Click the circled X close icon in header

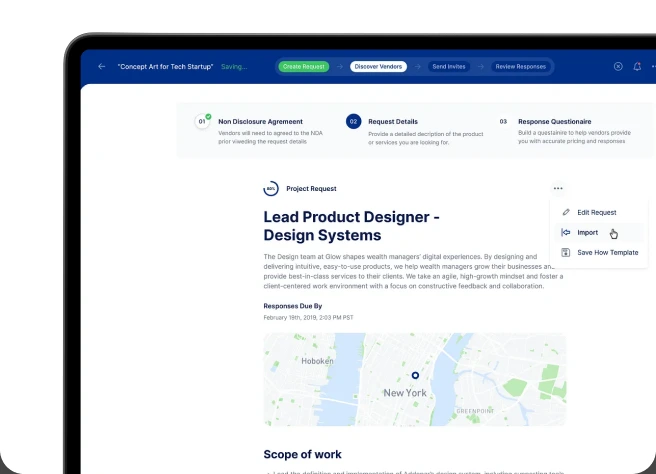pos(618,67)
